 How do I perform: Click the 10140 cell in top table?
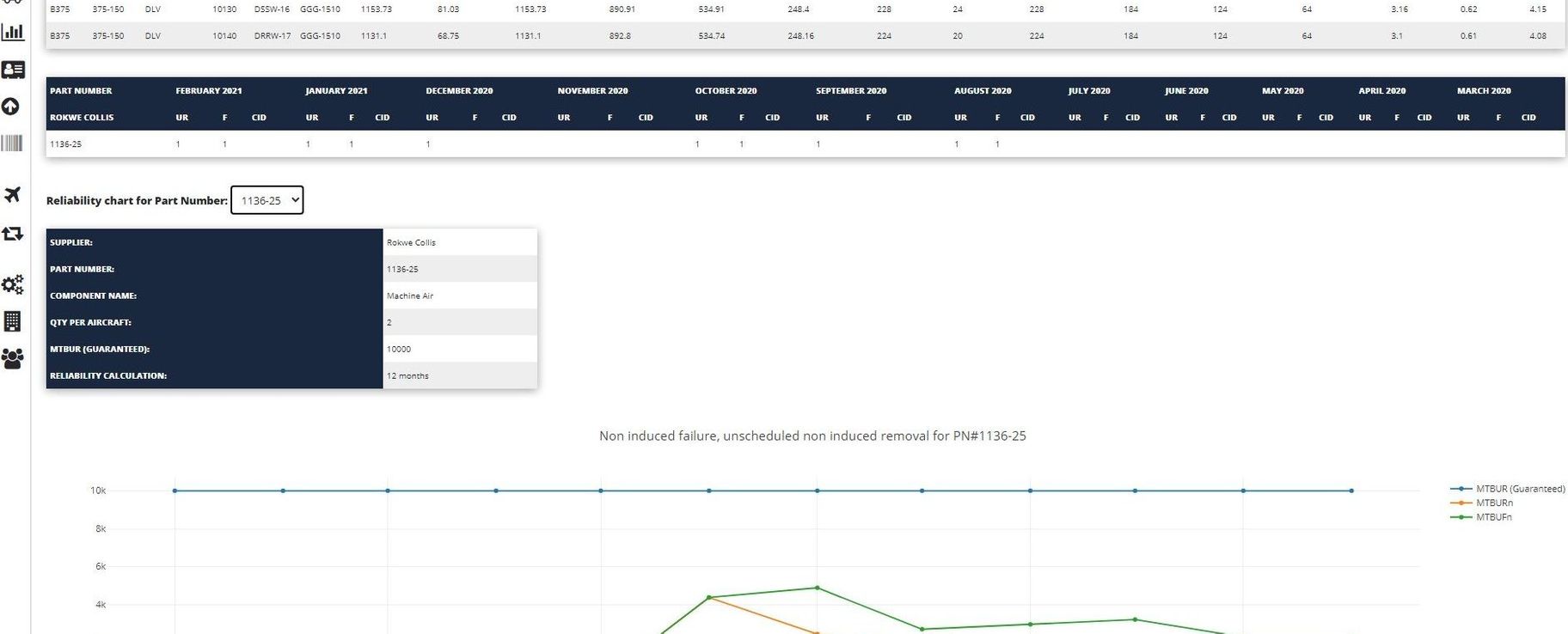tap(224, 36)
